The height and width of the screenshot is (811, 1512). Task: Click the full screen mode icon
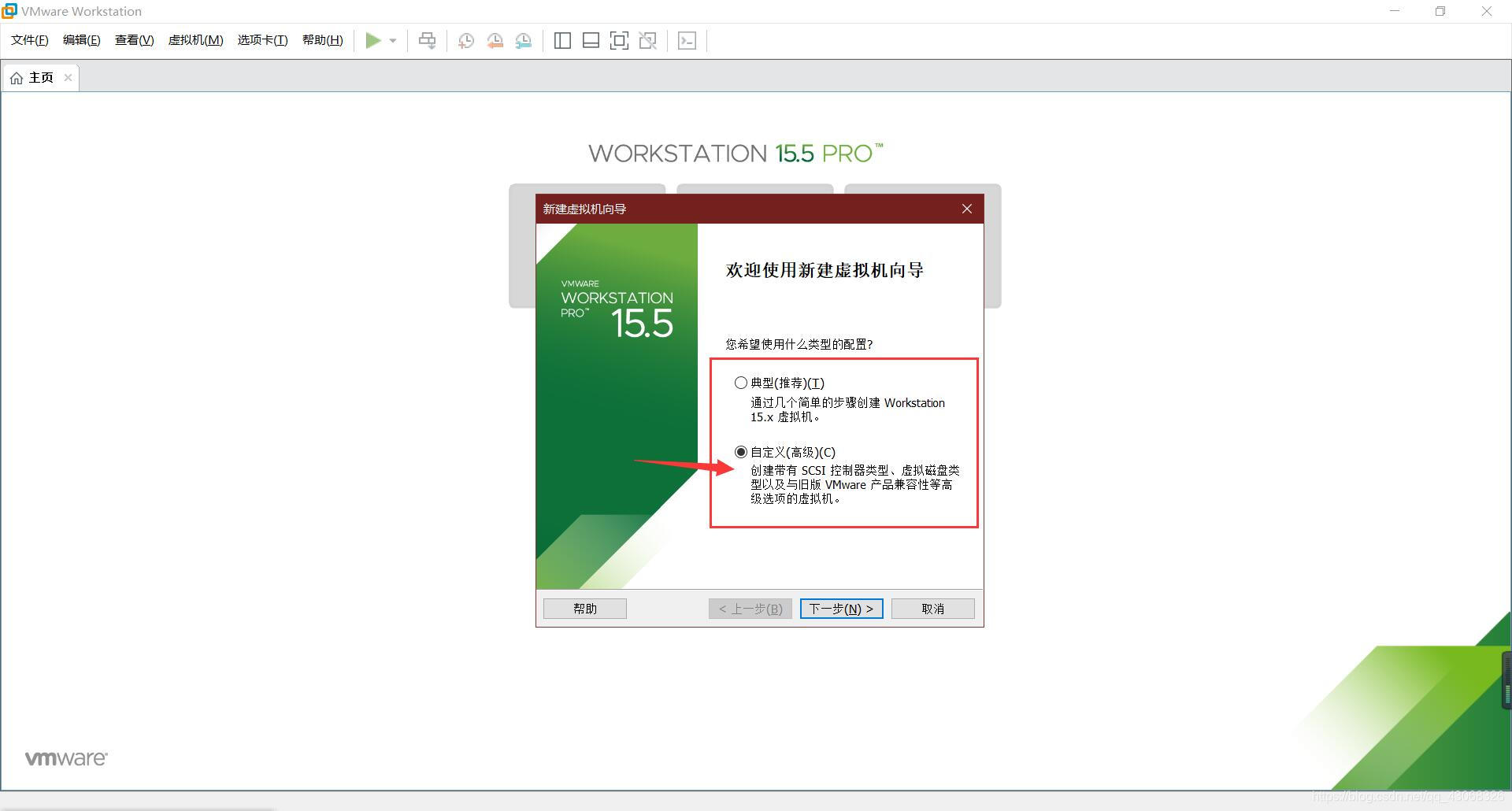coord(619,41)
